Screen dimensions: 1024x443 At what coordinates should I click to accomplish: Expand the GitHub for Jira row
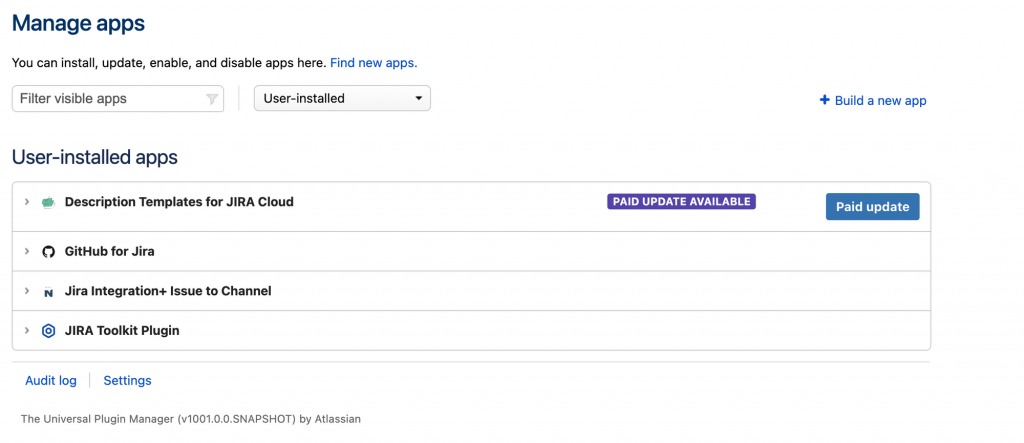pos(28,251)
